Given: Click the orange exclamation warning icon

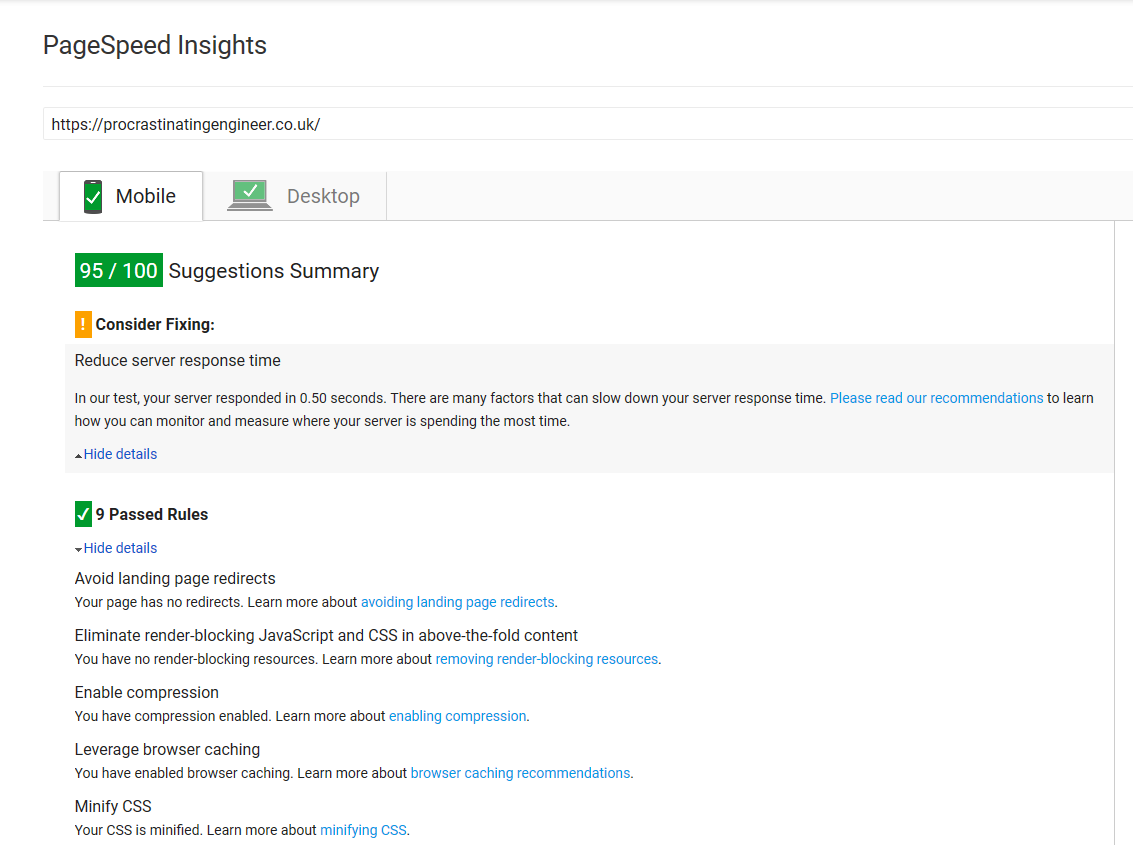Looking at the screenshot, I should (83, 325).
